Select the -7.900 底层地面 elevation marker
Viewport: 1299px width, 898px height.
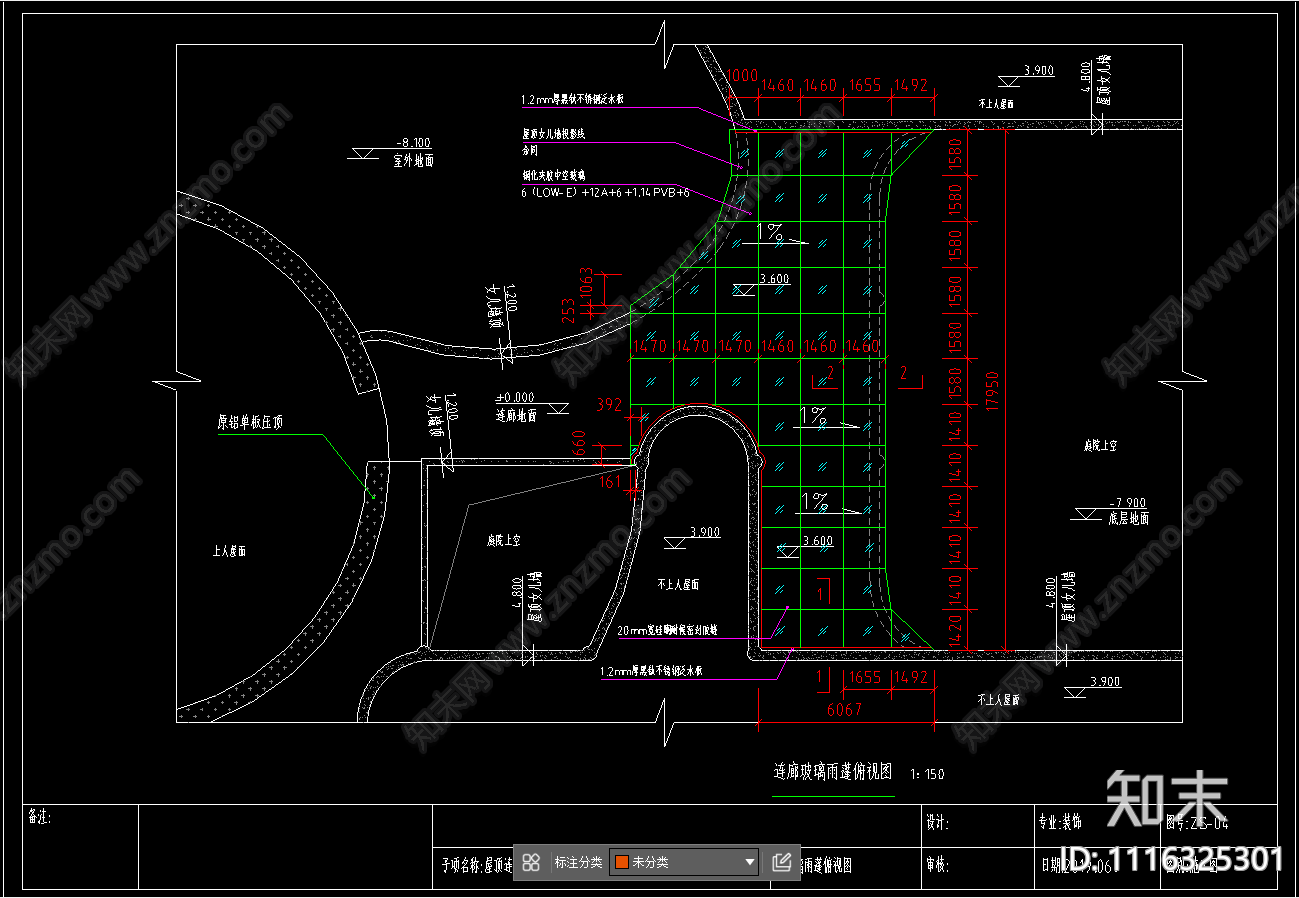(1127, 503)
